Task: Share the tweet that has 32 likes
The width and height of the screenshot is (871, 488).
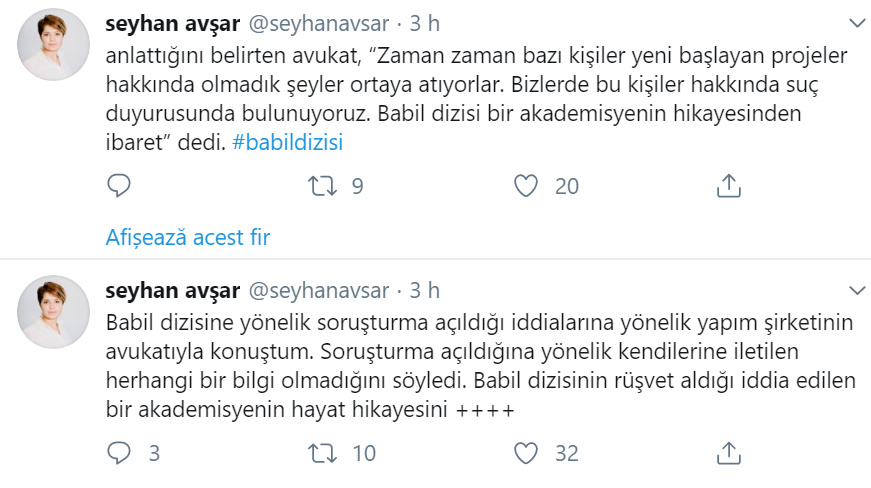Action: pyautogui.click(x=729, y=453)
